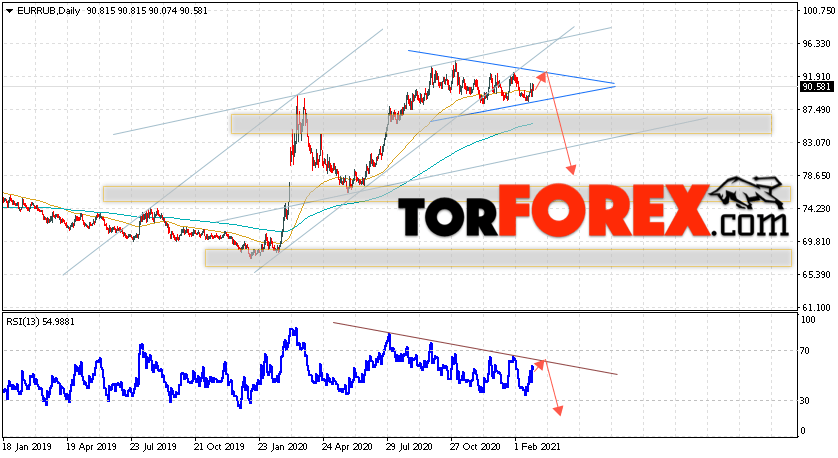Select the RSI scale value 100
Image resolution: width=838 pixels, height=458 pixels.
pyautogui.click(x=809, y=320)
